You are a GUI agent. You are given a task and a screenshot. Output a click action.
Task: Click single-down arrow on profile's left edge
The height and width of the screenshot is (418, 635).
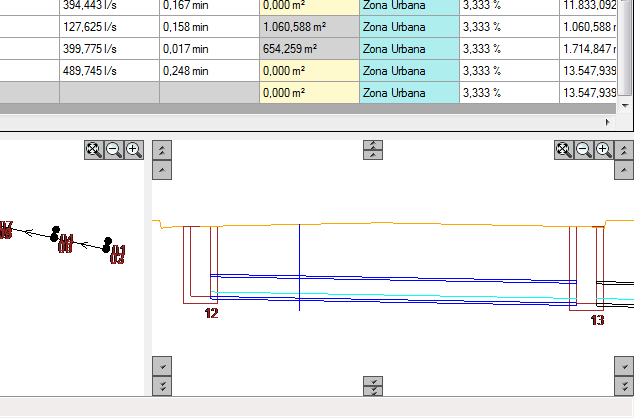[x=162, y=366]
